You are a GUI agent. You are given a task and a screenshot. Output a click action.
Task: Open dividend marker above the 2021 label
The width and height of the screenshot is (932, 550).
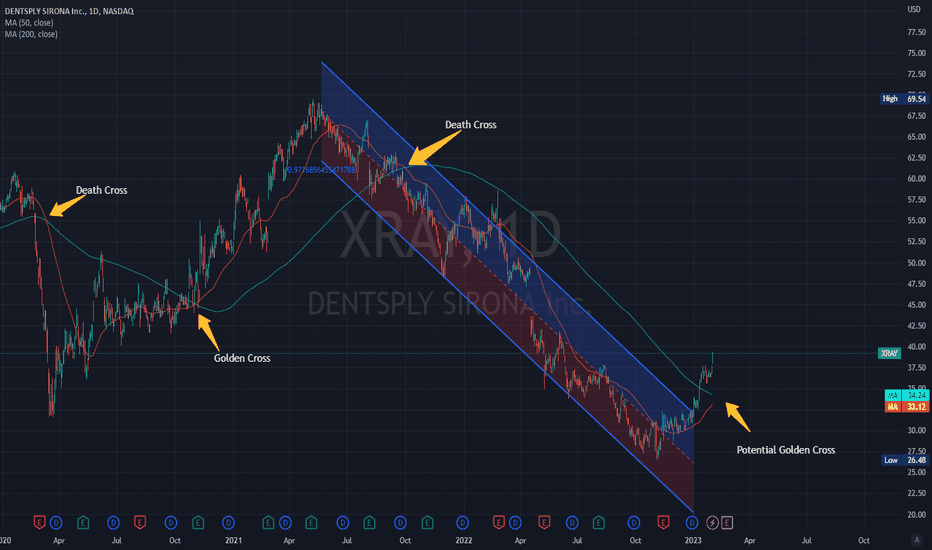pyautogui.click(x=228, y=523)
